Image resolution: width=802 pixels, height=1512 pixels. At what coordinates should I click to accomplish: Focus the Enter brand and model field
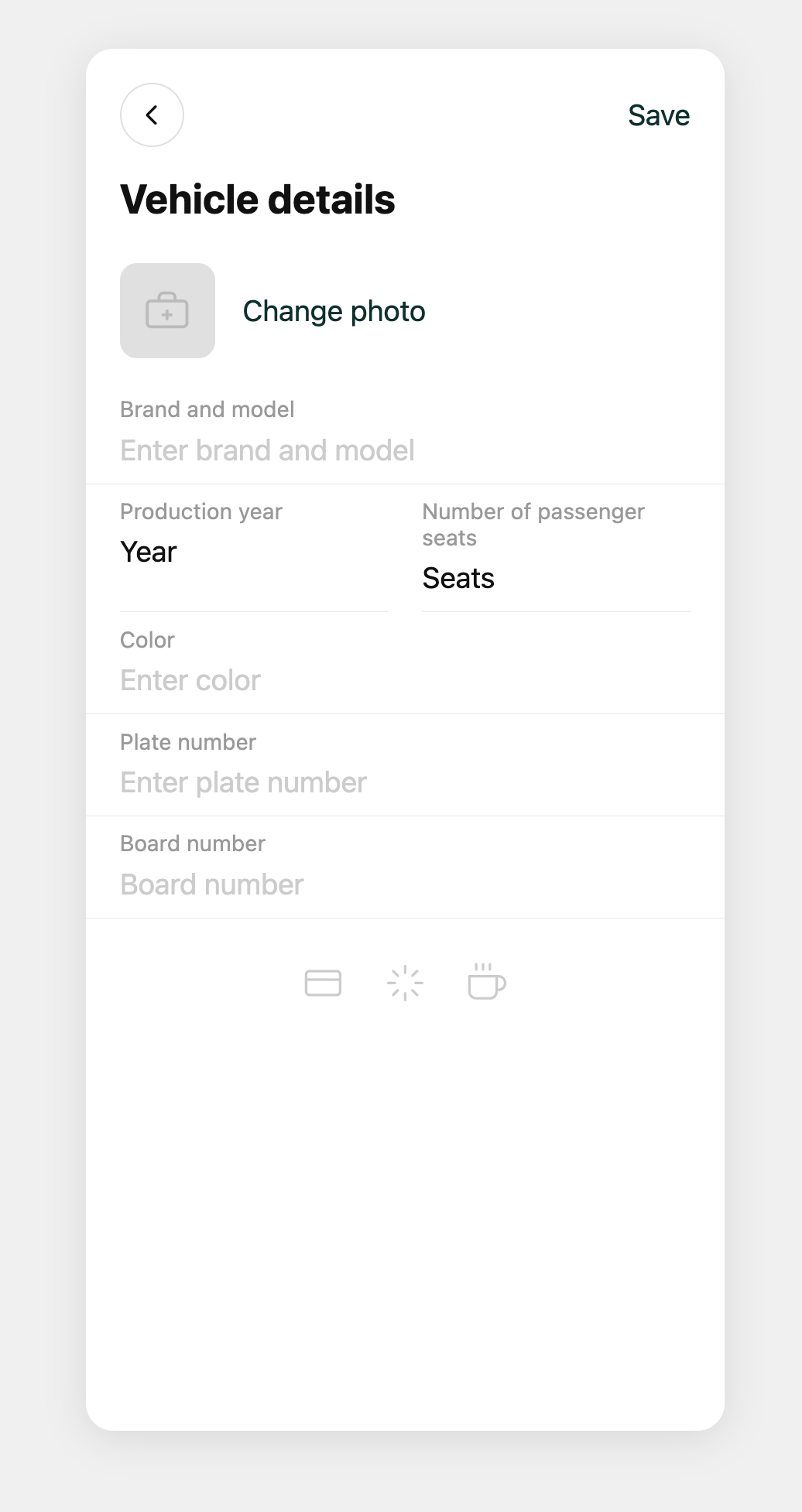405,450
